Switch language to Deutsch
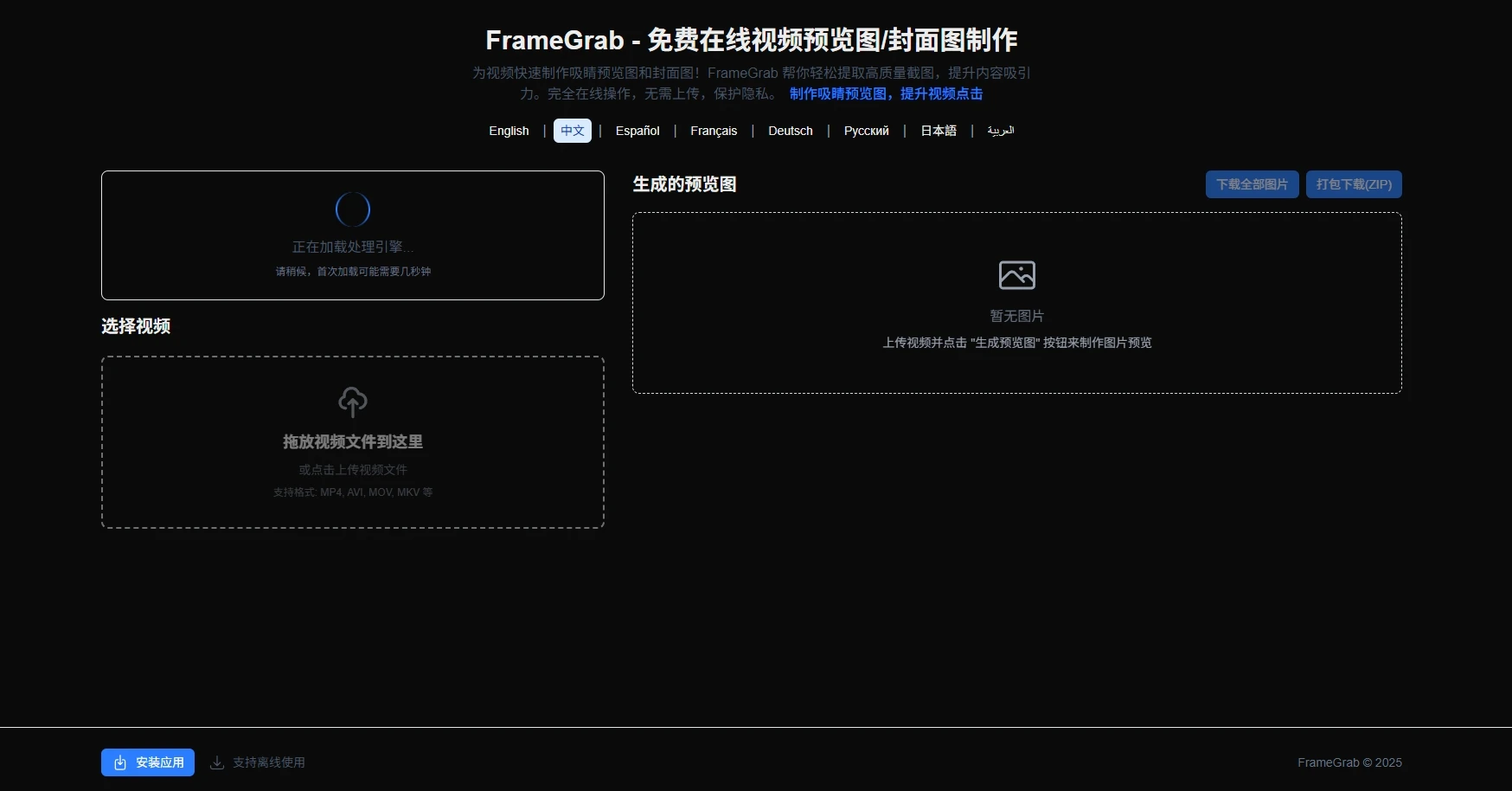The image size is (1512, 791). pos(791,131)
